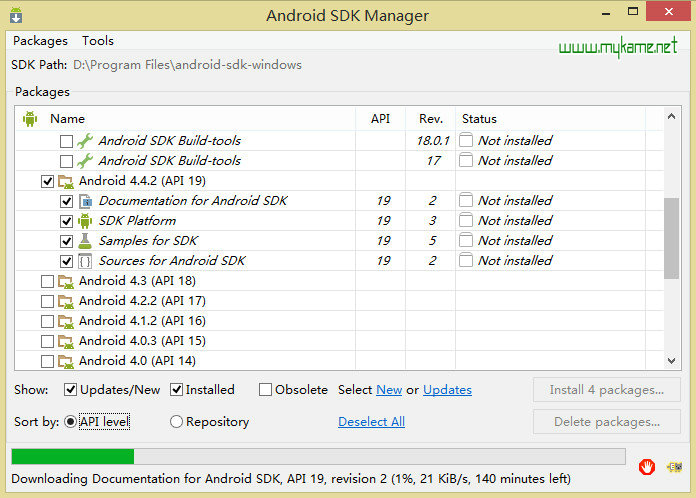Click the package list scroll down arrow
This screenshot has width=696, height=498.
671,361
